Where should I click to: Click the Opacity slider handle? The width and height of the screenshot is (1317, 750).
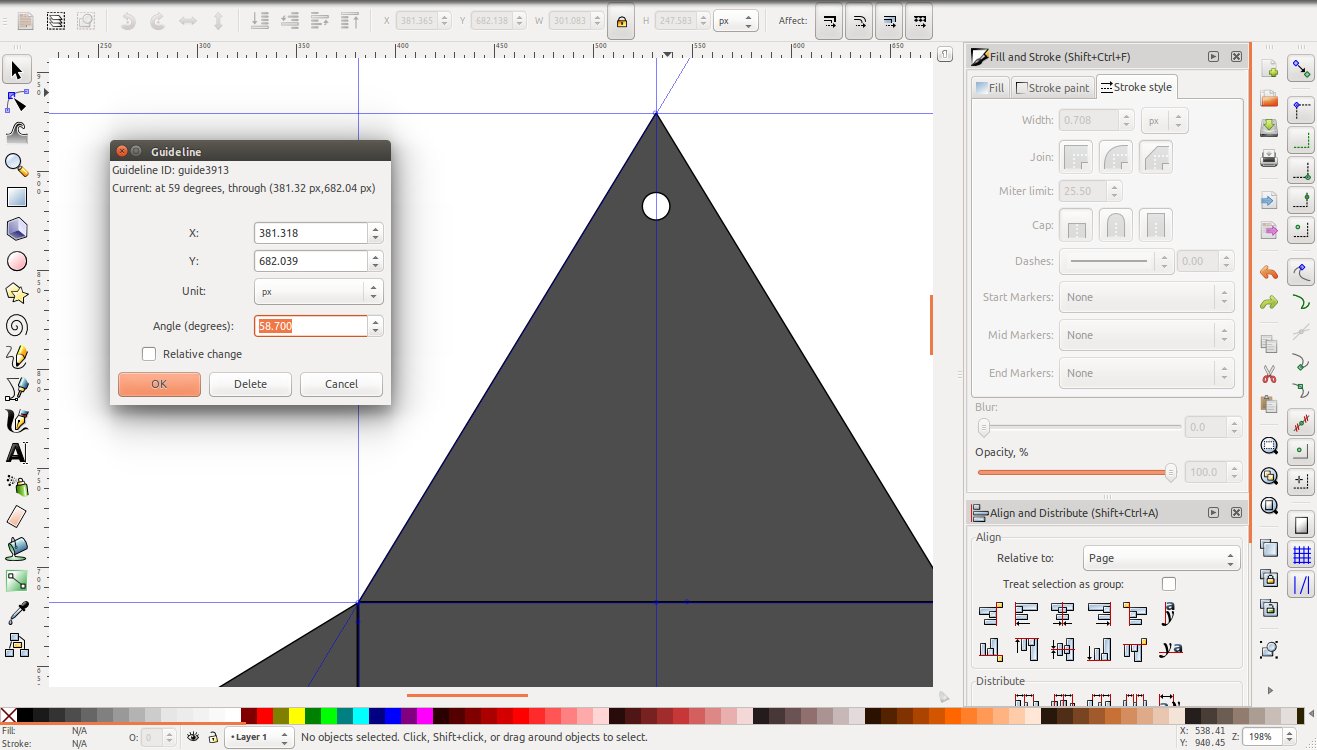pos(1170,472)
